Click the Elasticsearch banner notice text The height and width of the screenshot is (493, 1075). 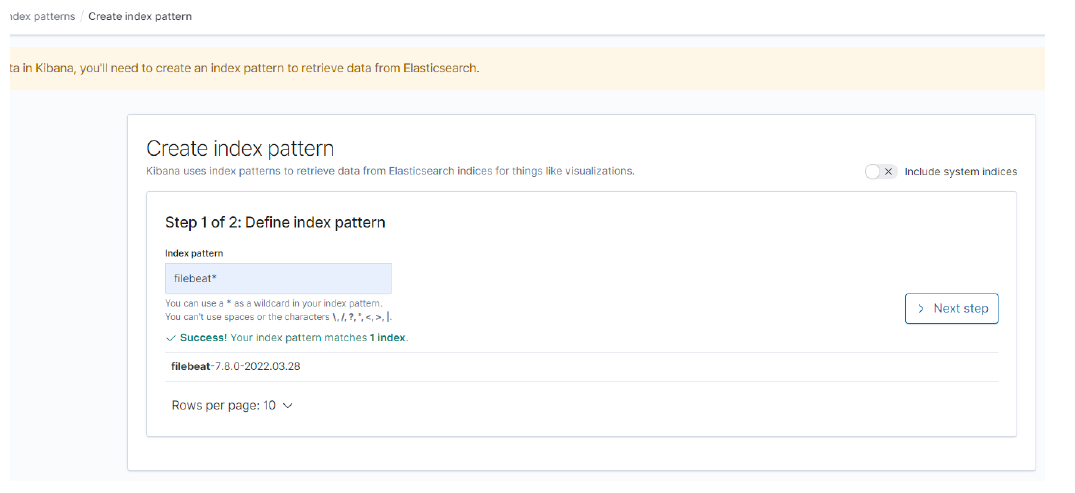[x=244, y=69]
